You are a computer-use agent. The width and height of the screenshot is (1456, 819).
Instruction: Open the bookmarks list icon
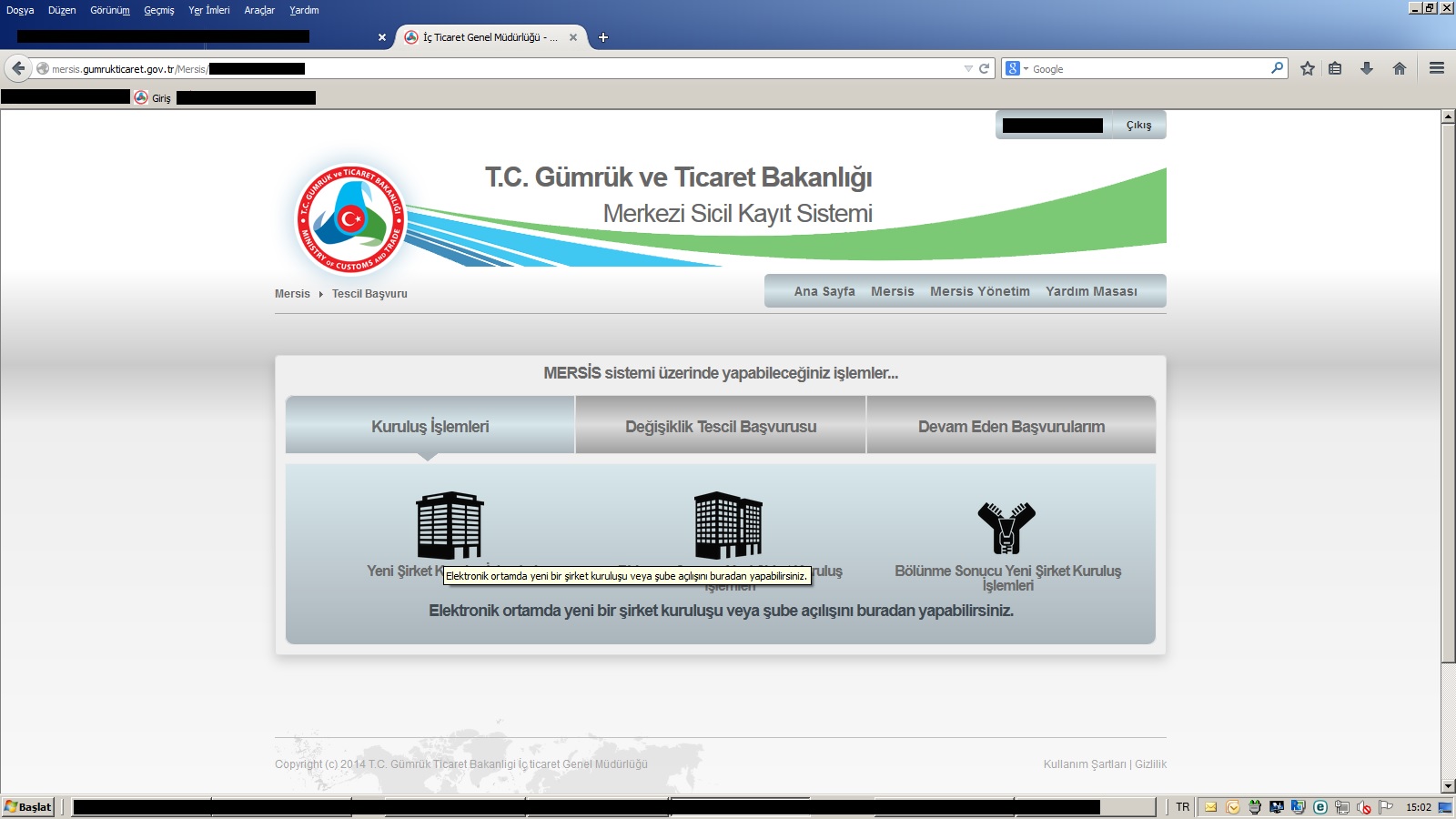tap(1335, 68)
